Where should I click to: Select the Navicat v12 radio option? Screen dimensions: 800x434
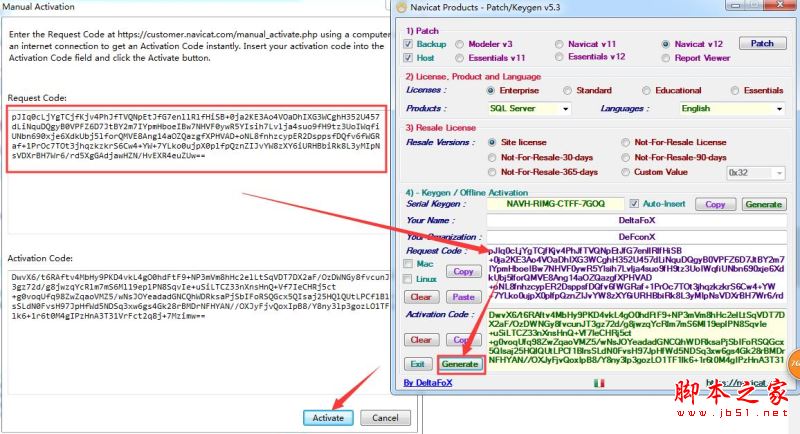coord(665,44)
